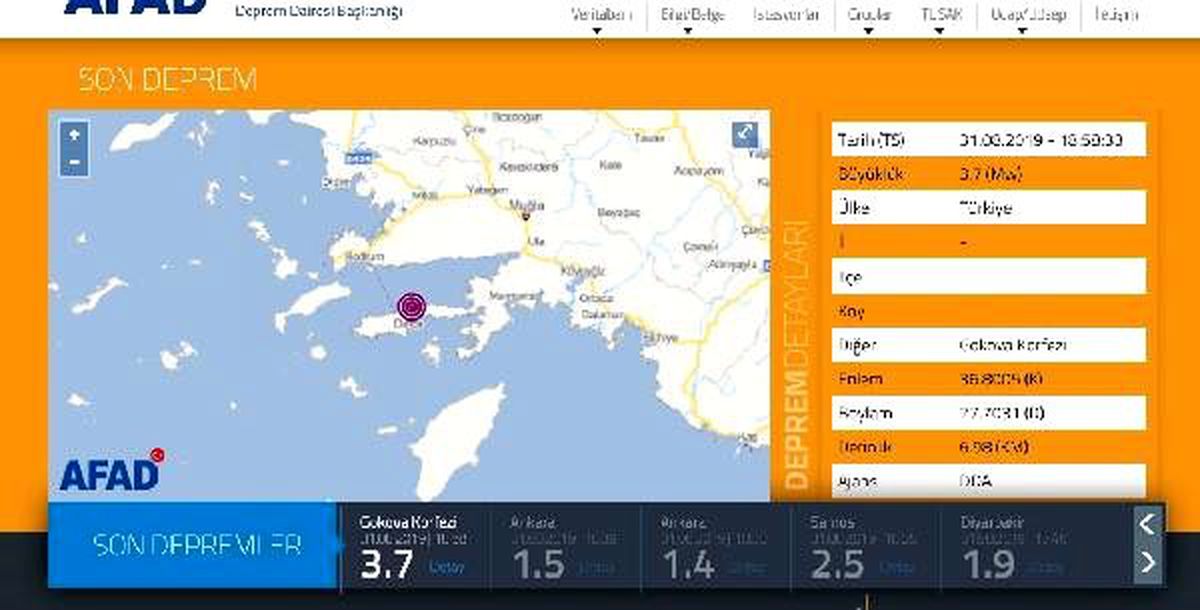The image size is (1200, 610).
Task: Open the TDSAK menu
Action: tap(941, 18)
